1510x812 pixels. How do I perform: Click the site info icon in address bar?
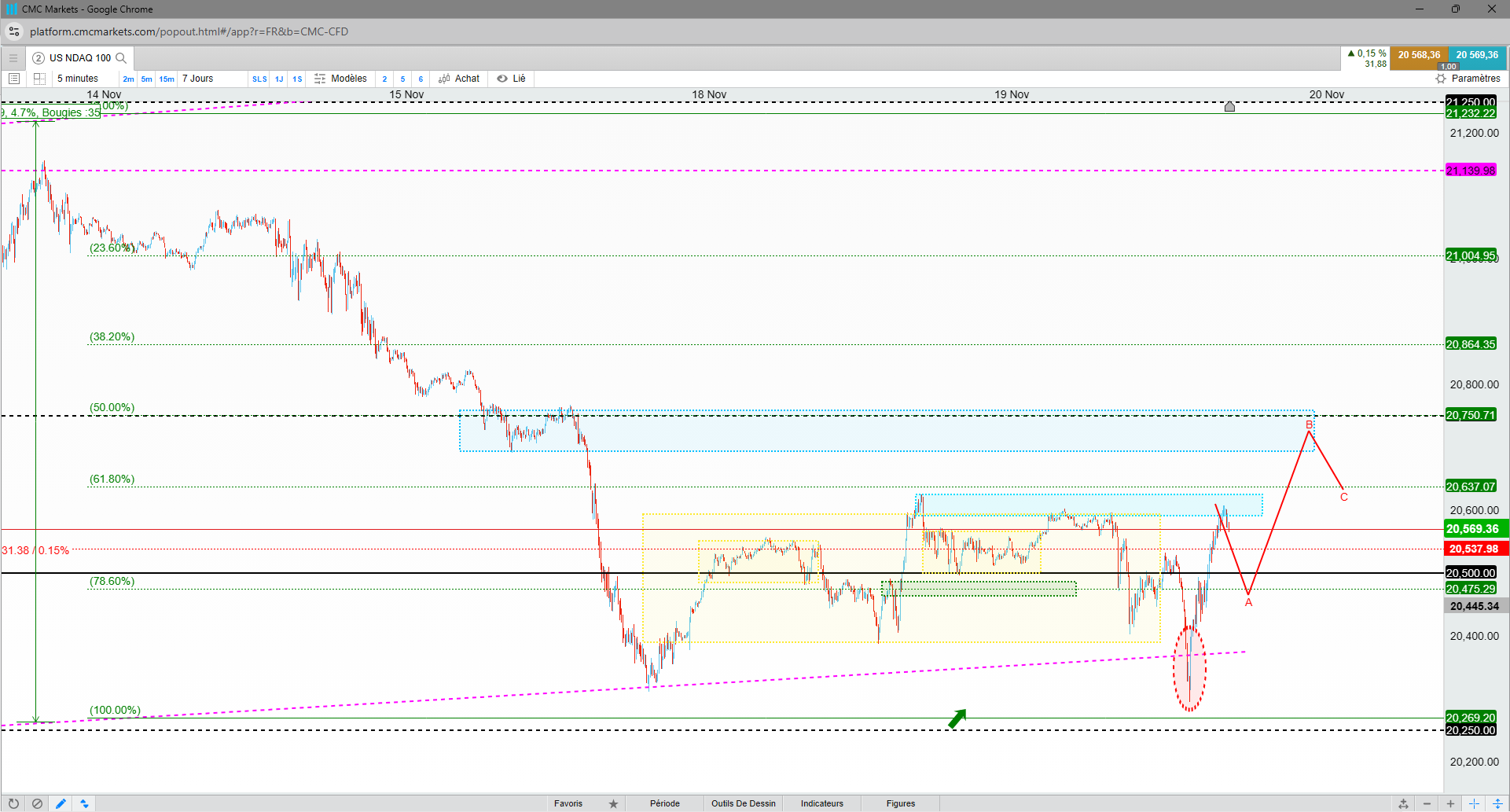(14, 31)
